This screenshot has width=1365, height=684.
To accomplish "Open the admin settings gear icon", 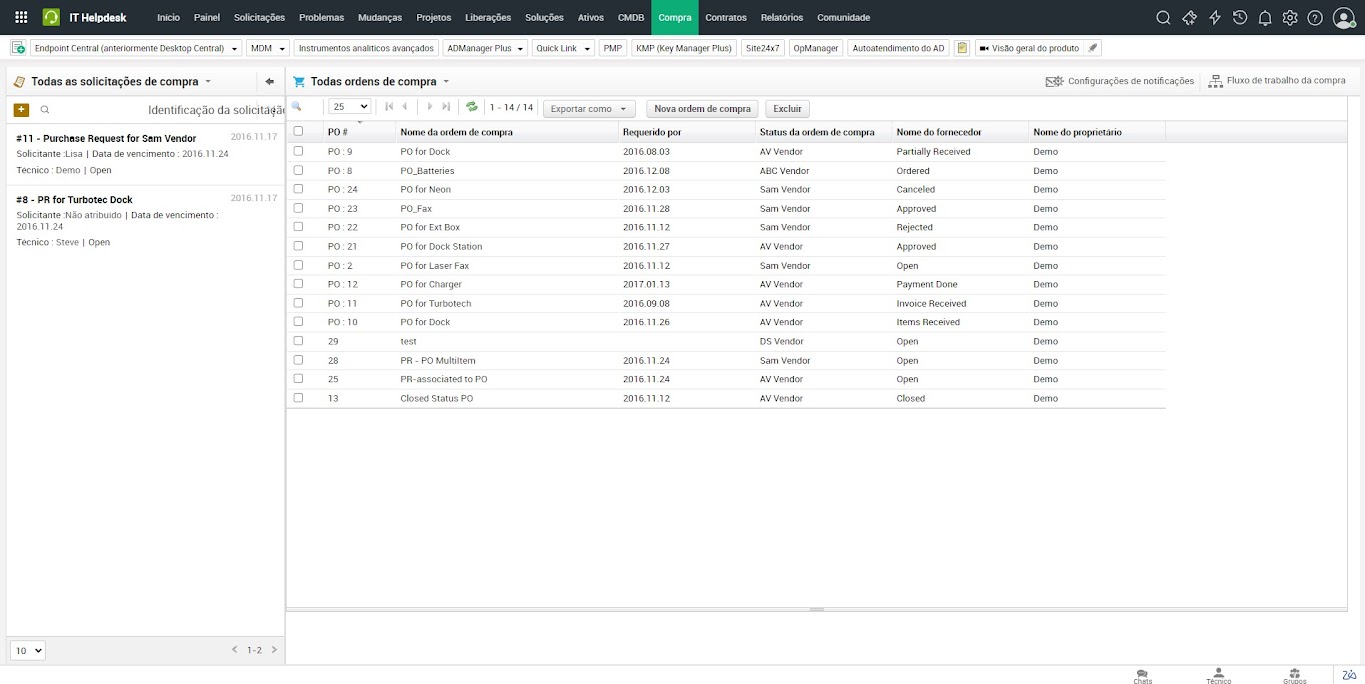I will click(1290, 17).
